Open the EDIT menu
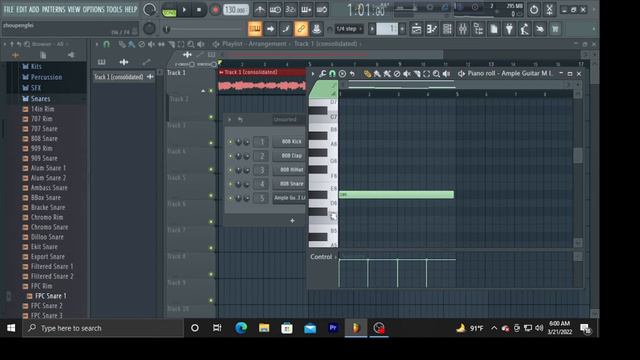The height and width of the screenshot is (360, 640). coord(22,9)
